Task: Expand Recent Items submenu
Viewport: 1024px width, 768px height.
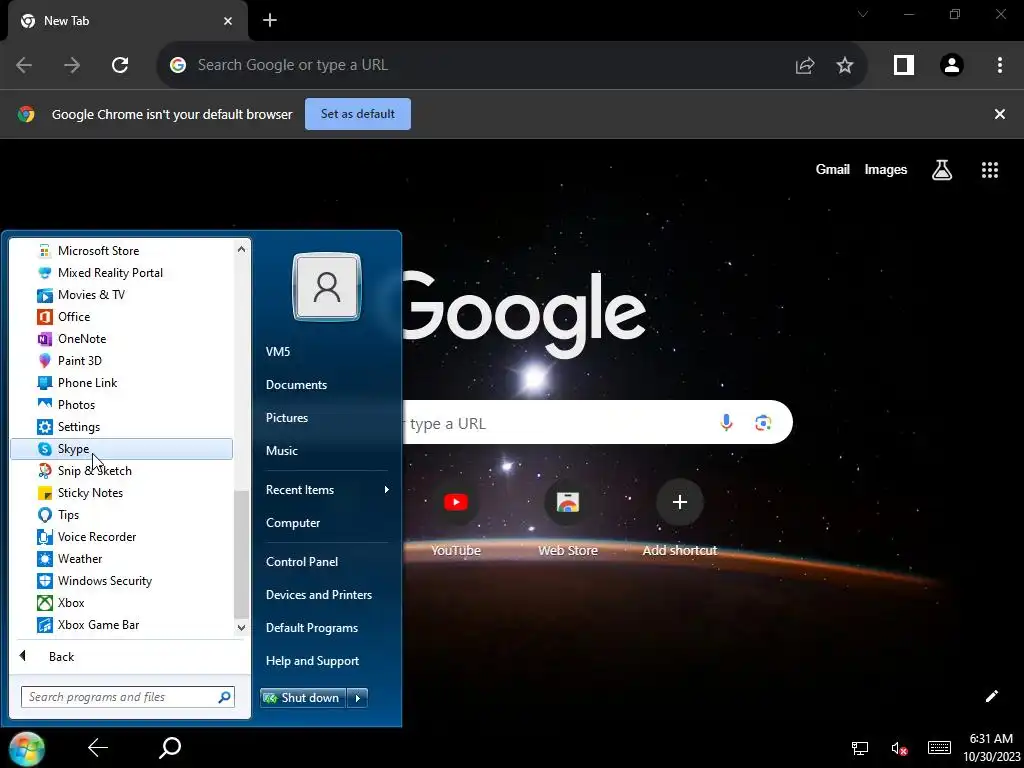Action: 327,490
